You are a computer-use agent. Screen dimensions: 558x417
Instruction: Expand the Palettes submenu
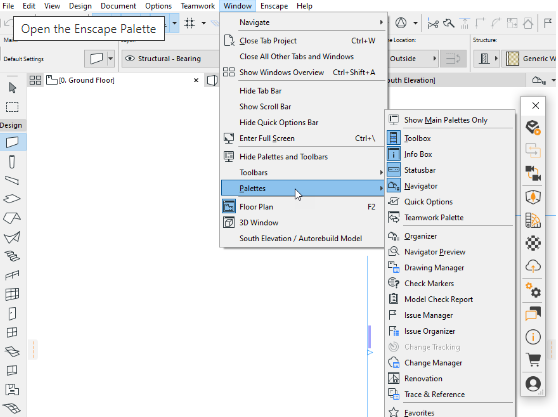pyautogui.click(x=302, y=188)
